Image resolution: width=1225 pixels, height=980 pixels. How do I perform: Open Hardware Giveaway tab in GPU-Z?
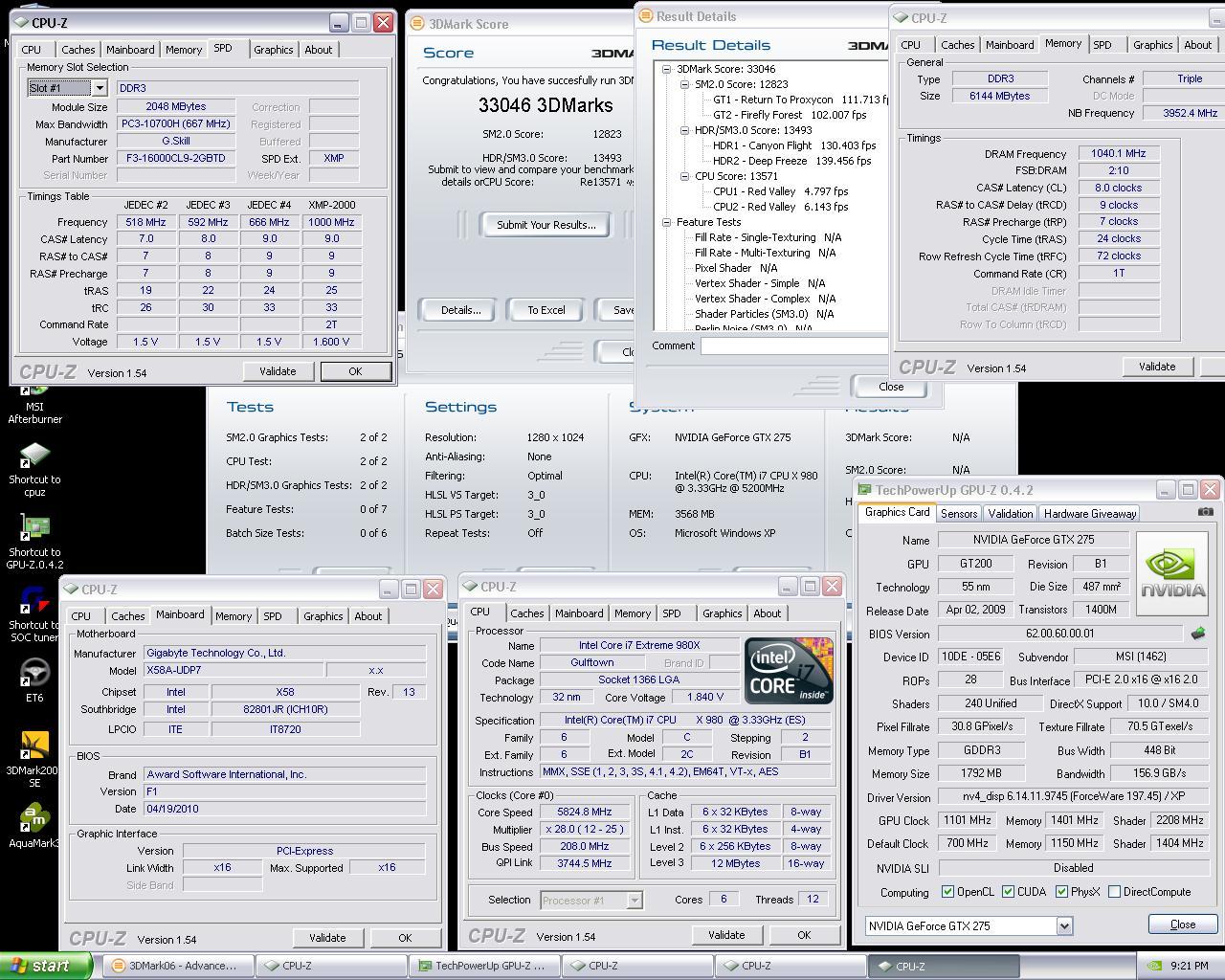1090,514
